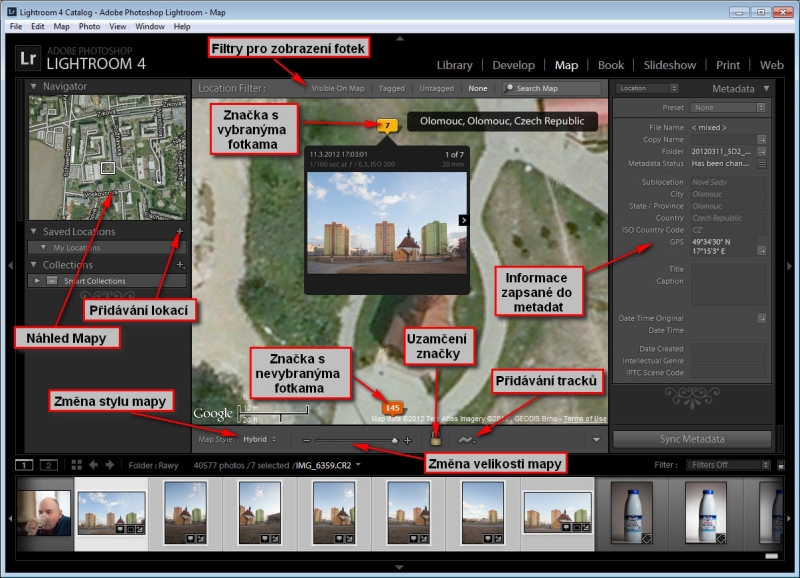The width and height of the screenshot is (800, 578).
Task: Toggle second window display button 2
Action: (x=48, y=465)
